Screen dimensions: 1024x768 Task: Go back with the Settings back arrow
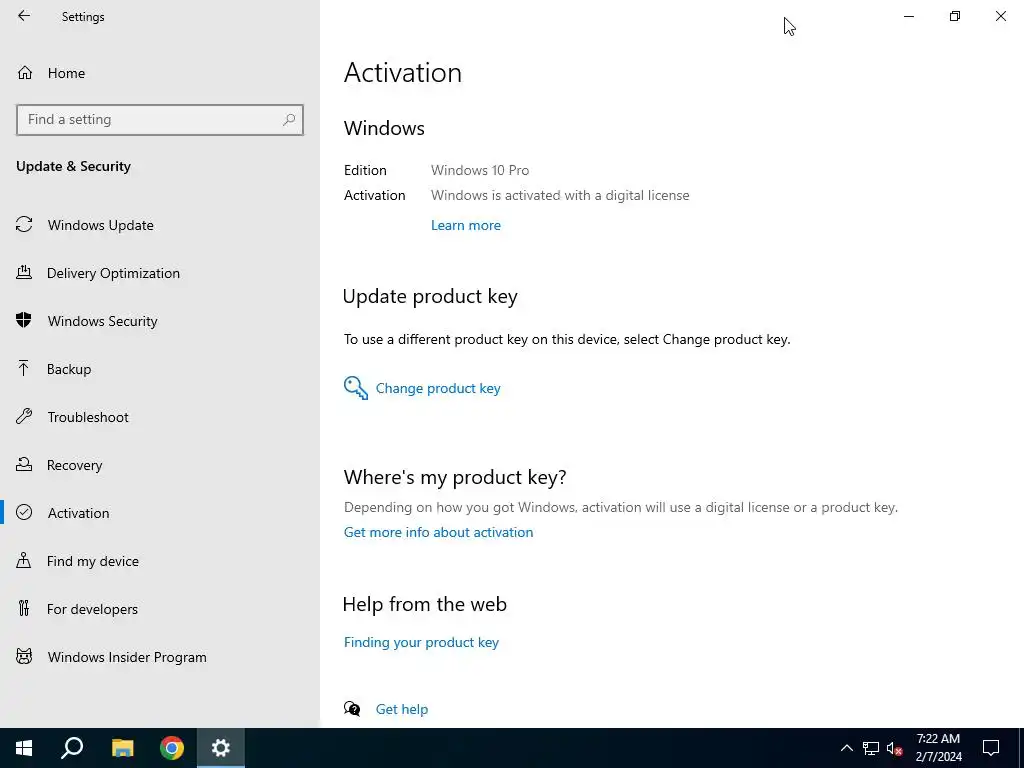pyautogui.click(x=24, y=16)
